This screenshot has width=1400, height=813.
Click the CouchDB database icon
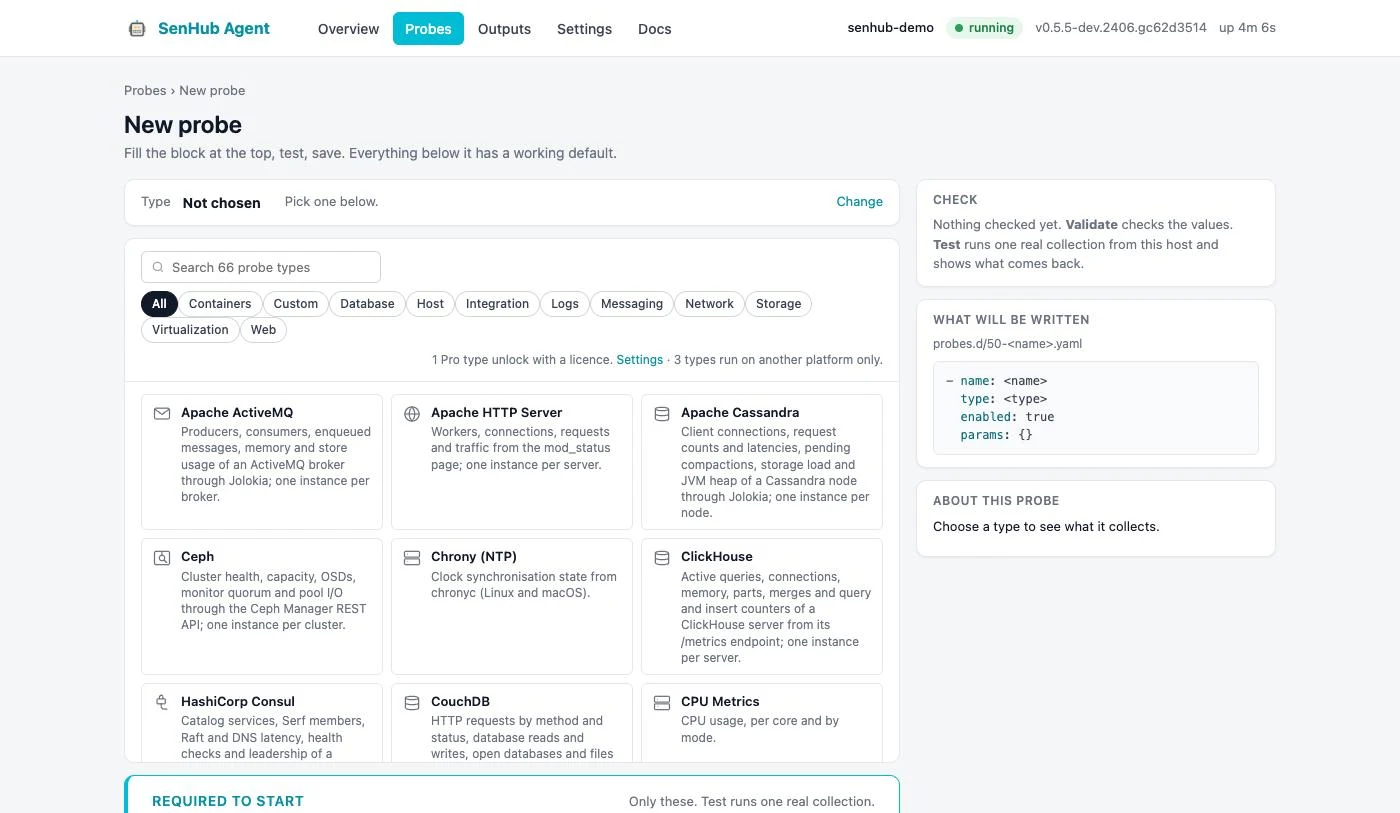(412, 702)
